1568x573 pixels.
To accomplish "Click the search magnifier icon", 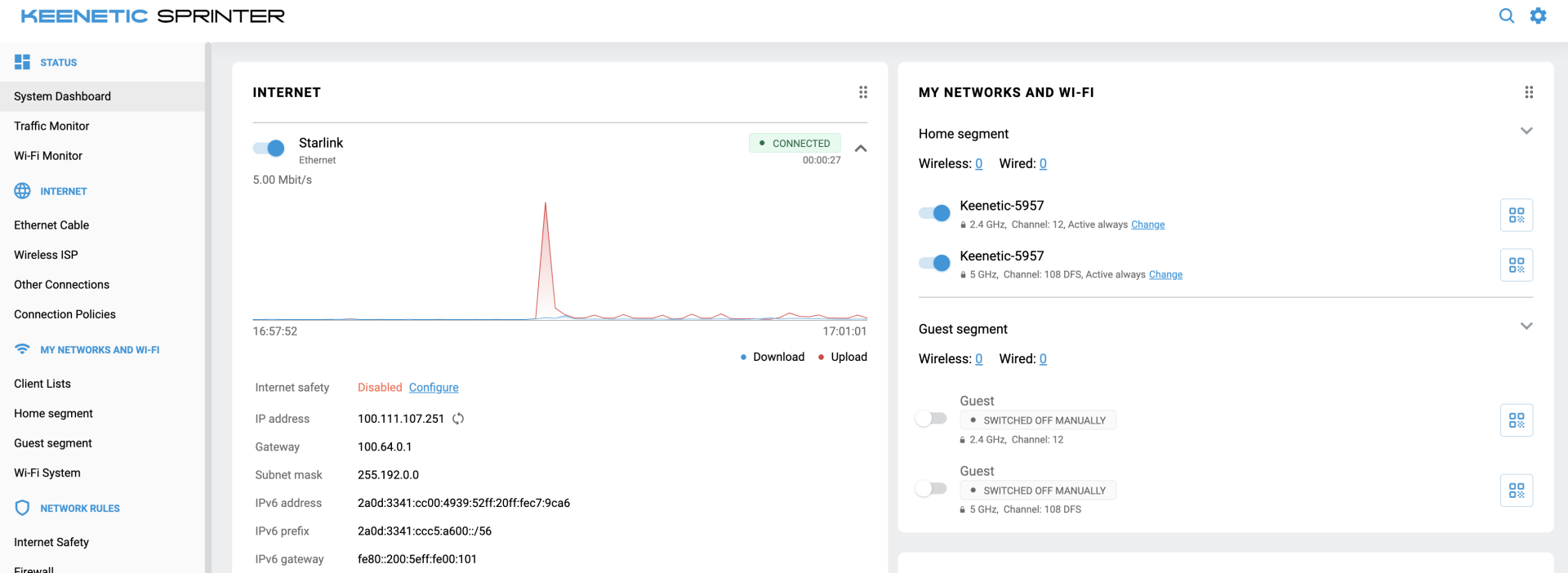I will pyautogui.click(x=1506, y=16).
